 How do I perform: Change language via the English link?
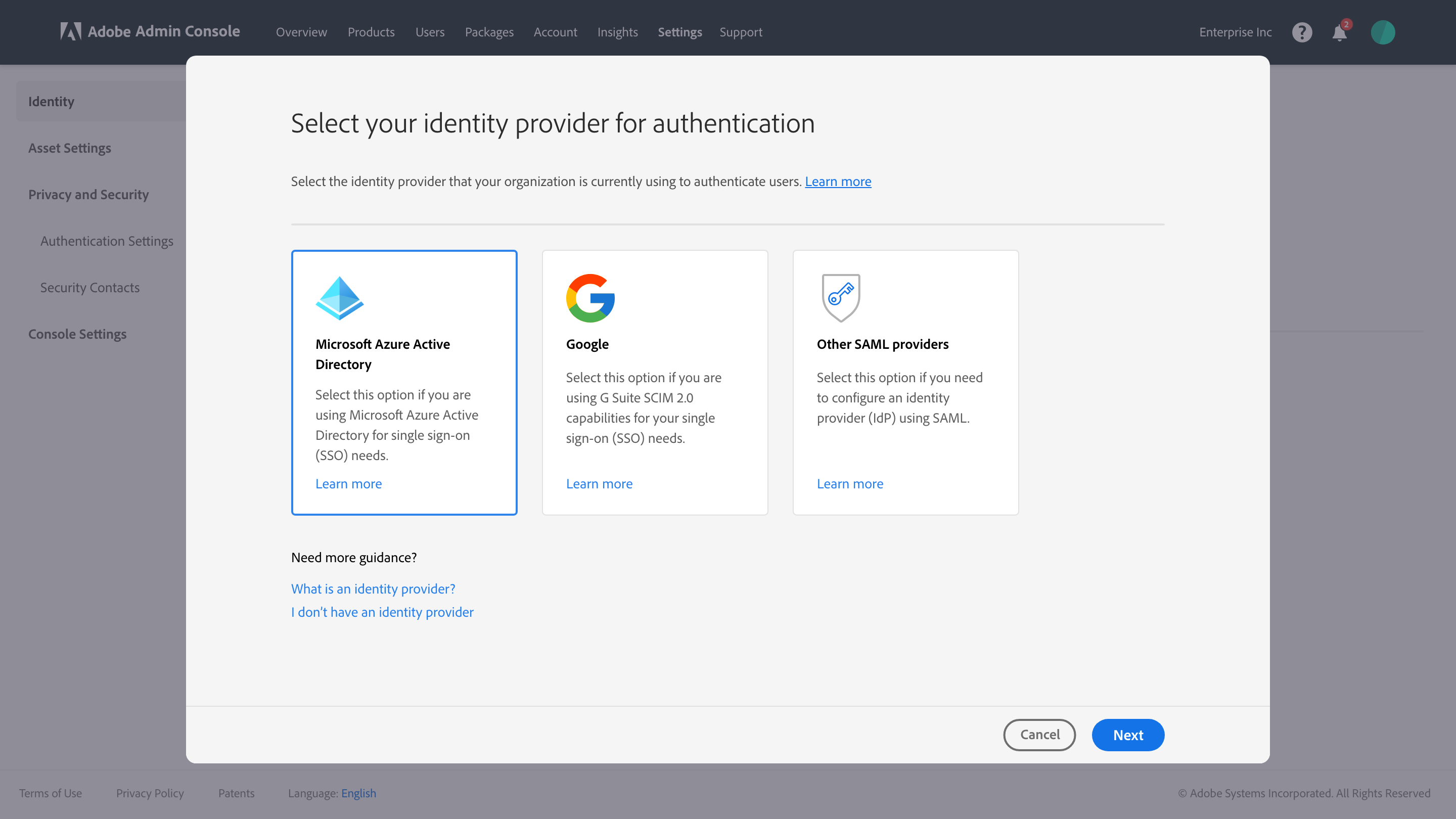358,793
